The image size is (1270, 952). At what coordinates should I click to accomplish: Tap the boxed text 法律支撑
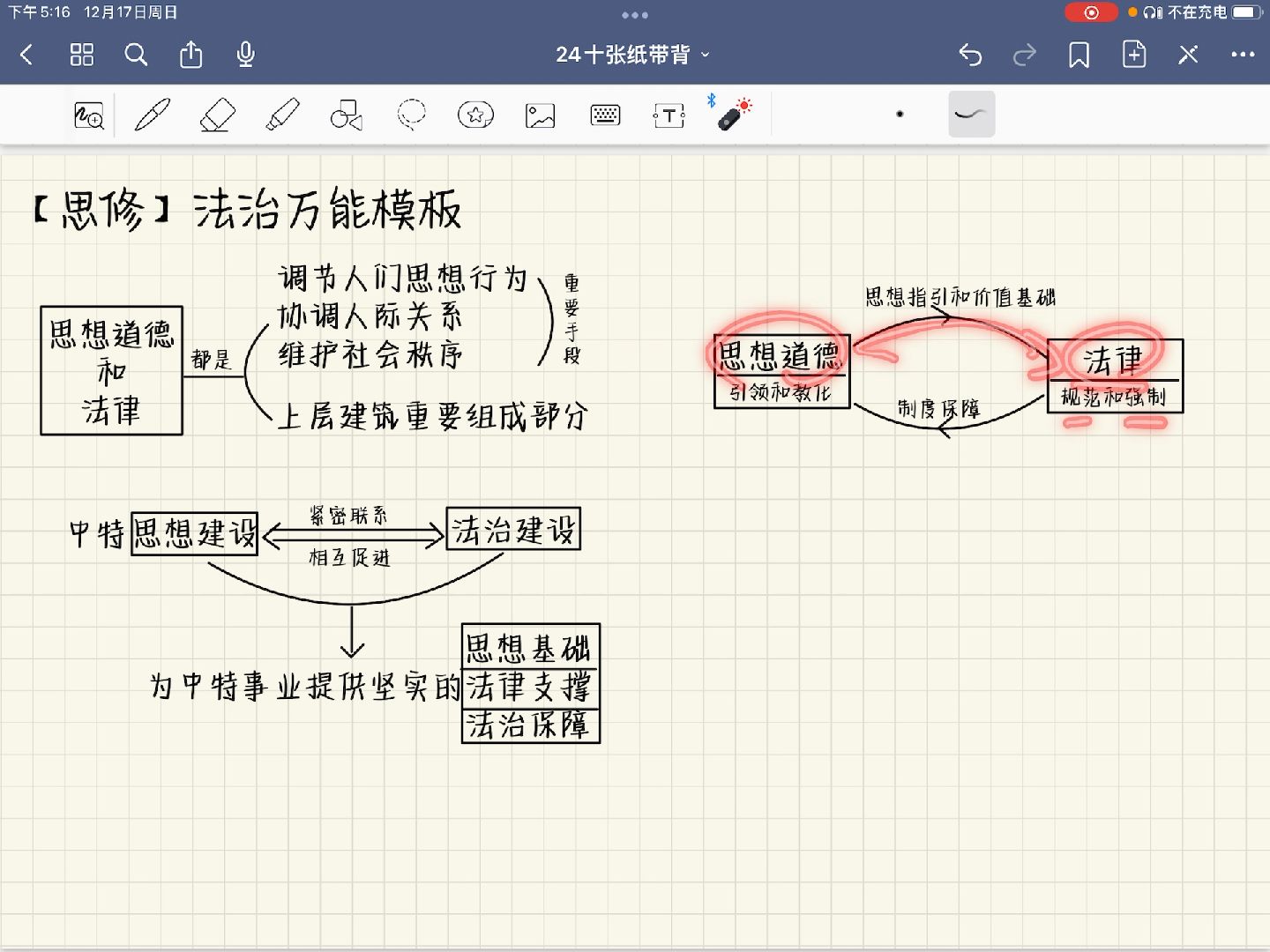pyautogui.click(x=530, y=688)
